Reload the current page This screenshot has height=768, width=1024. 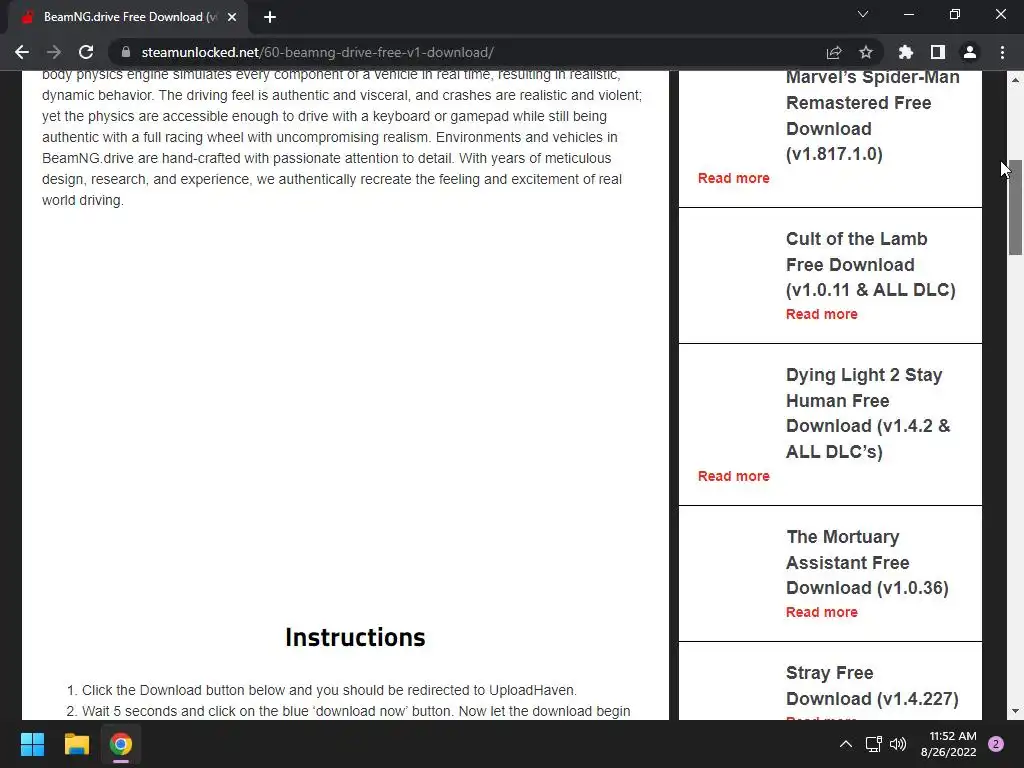pyautogui.click(x=86, y=52)
